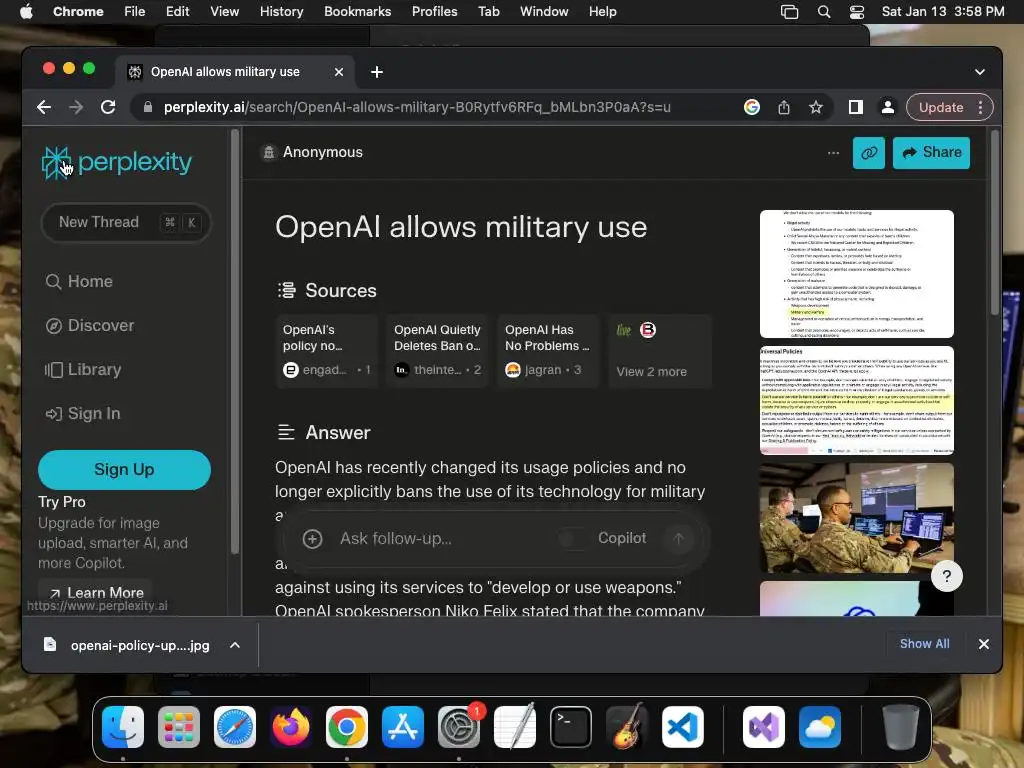Click the Perplexity logo in the sidebar
This screenshot has width=1024, height=768.
[x=117, y=162]
